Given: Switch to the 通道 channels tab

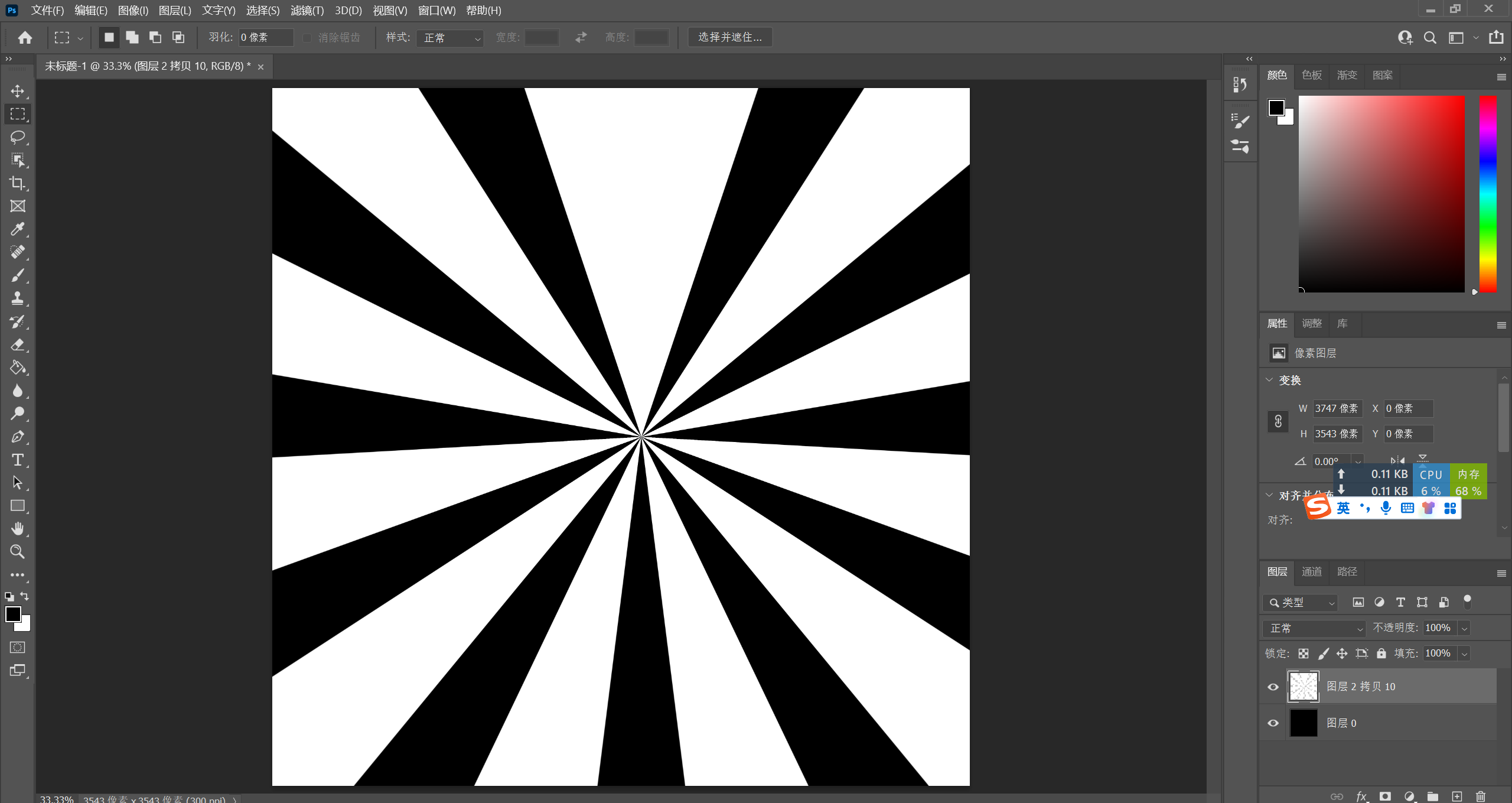Looking at the screenshot, I should coord(1312,571).
